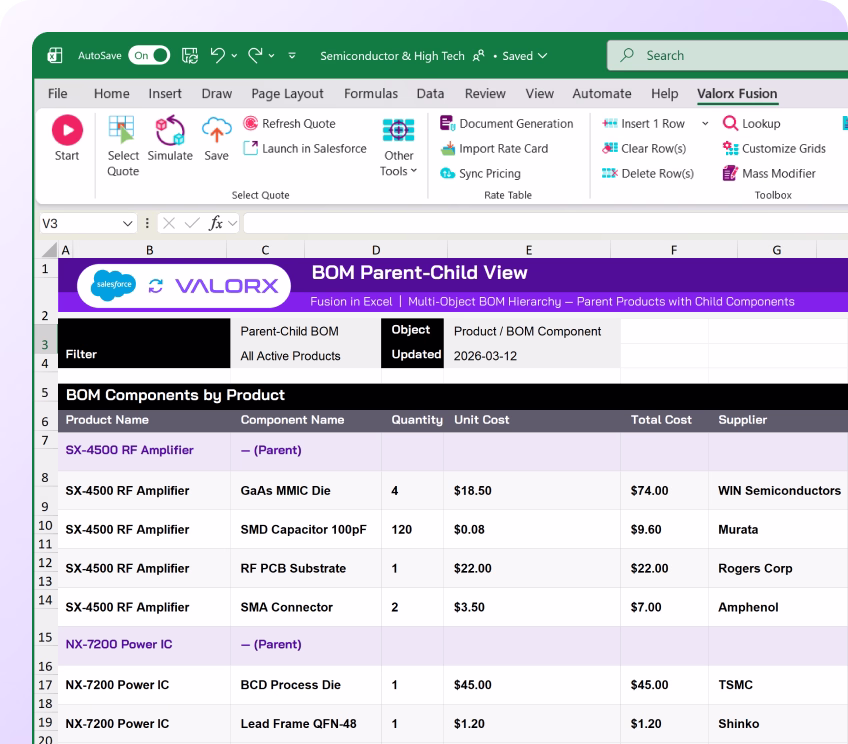Click the Undo arrow icon
848x744 pixels.
pos(218,55)
